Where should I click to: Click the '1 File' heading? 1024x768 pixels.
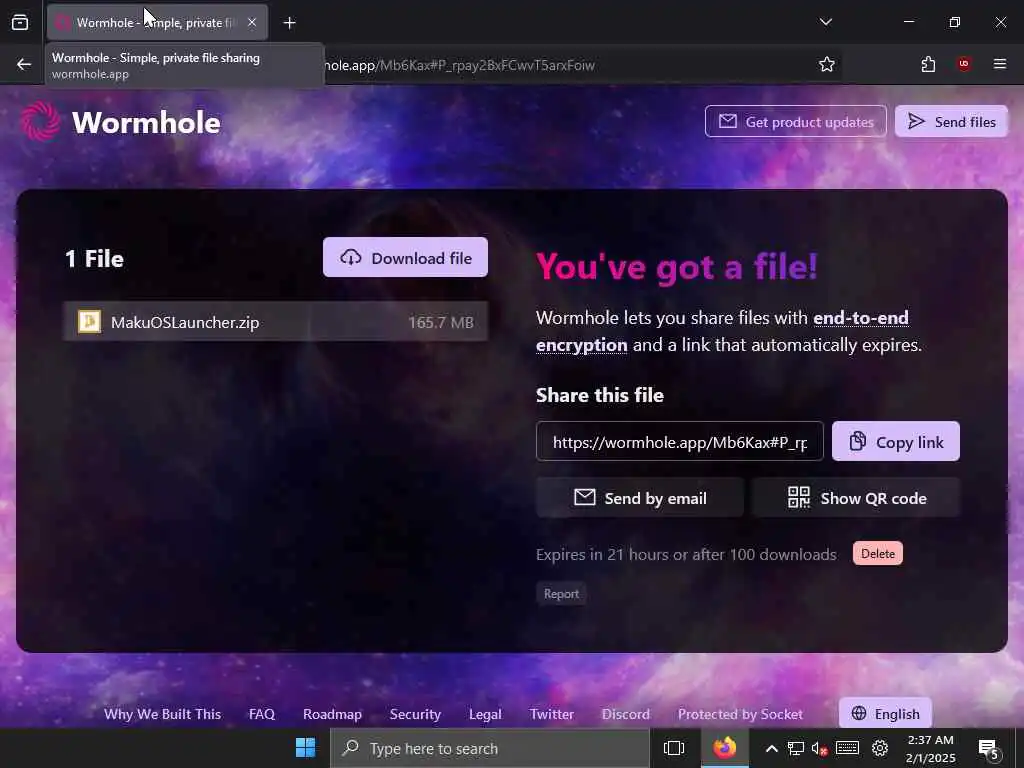(x=95, y=259)
